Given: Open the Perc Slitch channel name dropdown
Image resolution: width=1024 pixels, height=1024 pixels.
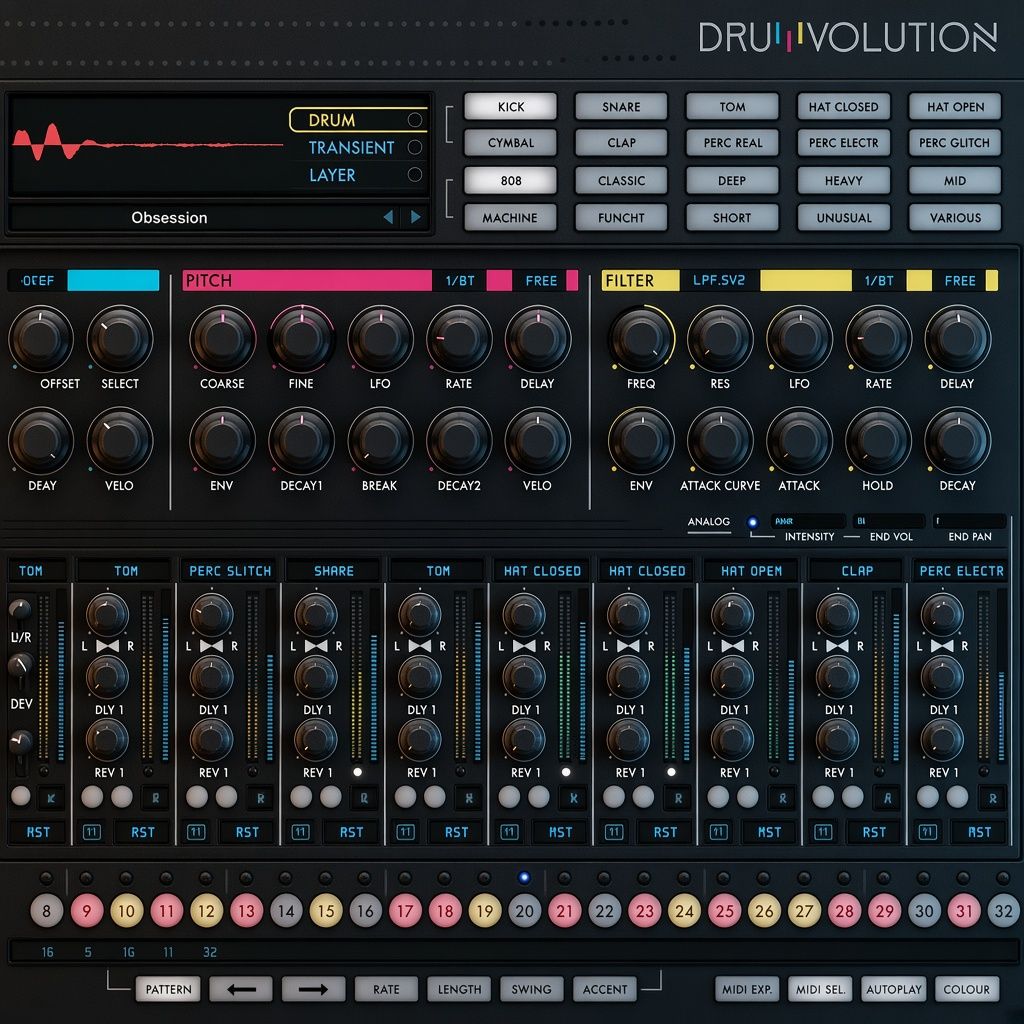Looking at the screenshot, I should click(230, 571).
